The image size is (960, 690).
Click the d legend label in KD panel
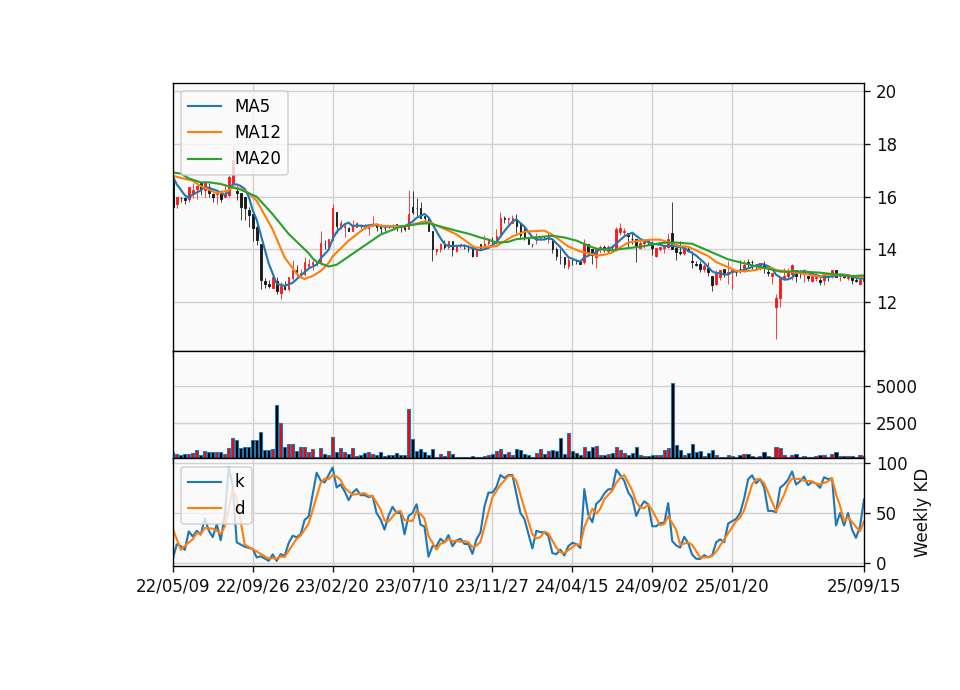pos(239,508)
